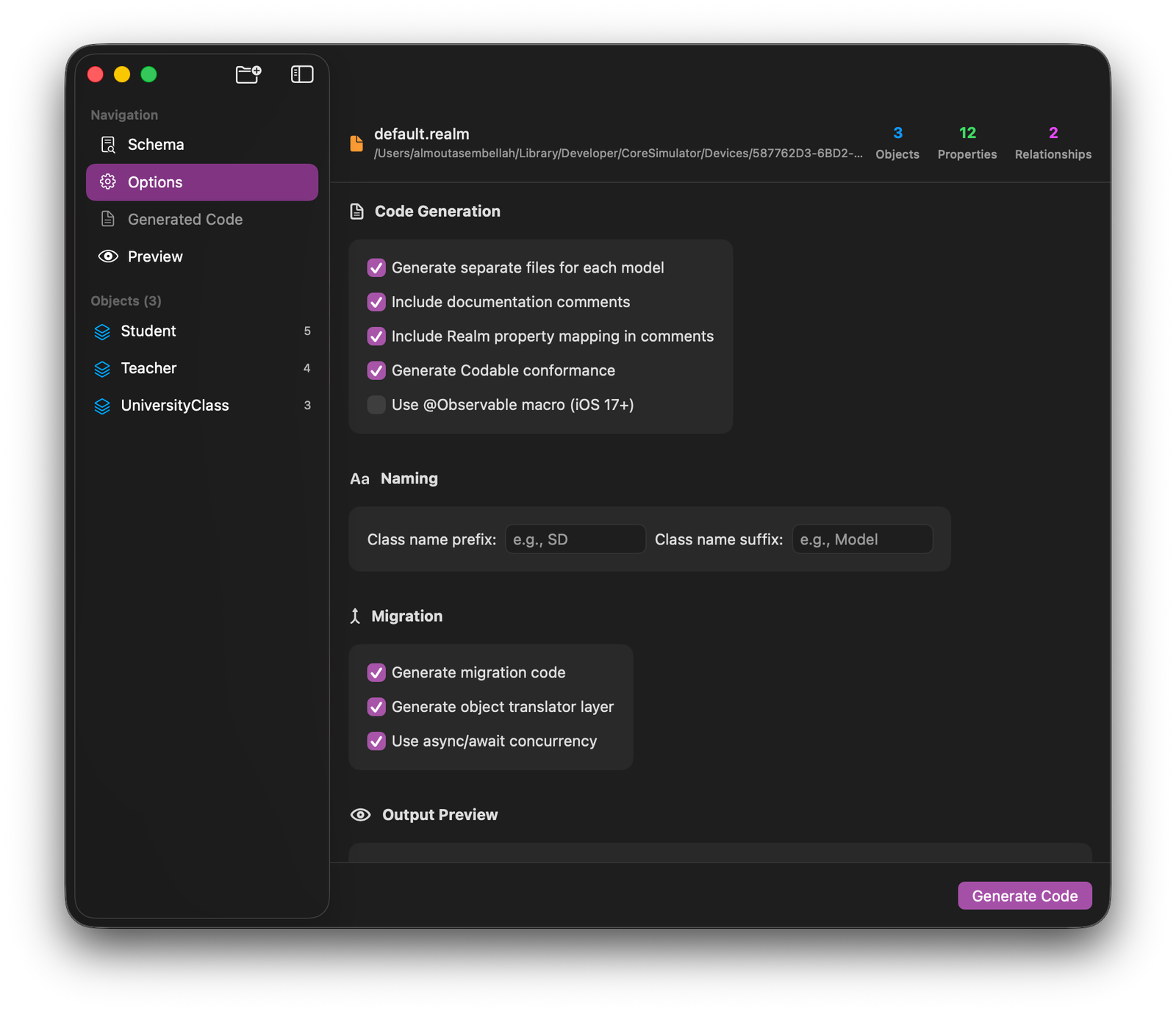Click the Output Preview eye icon
Screen dimensions: 1176x1014
tap(359, 814)
